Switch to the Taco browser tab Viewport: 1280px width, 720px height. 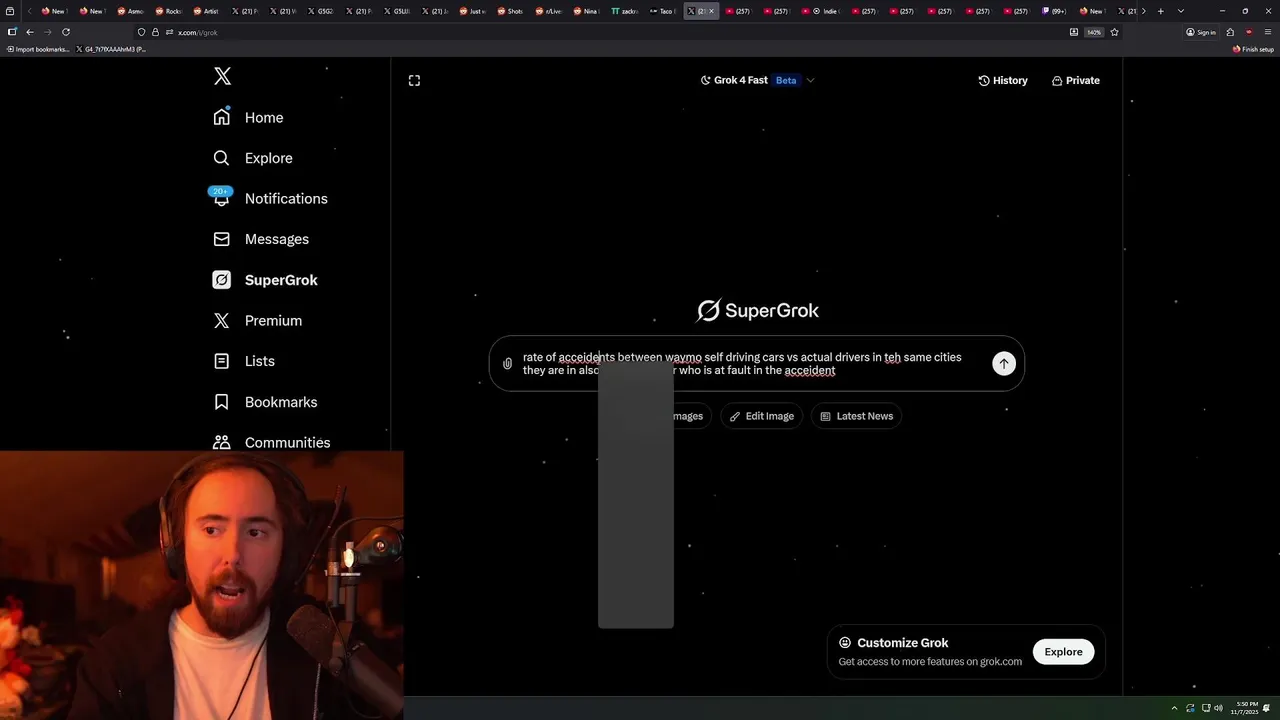(662, 11)
